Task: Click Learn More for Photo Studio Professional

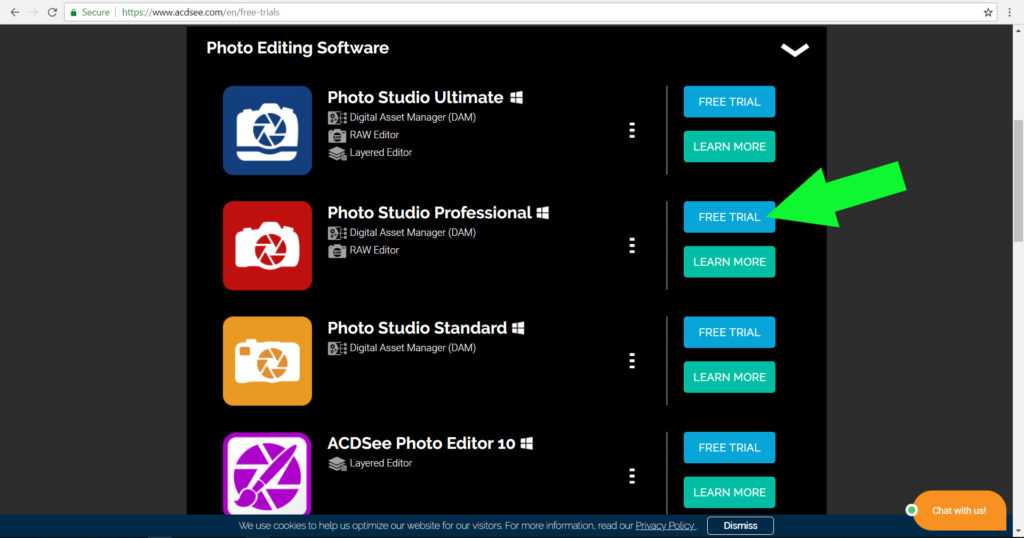Action: tap(729, 262)
